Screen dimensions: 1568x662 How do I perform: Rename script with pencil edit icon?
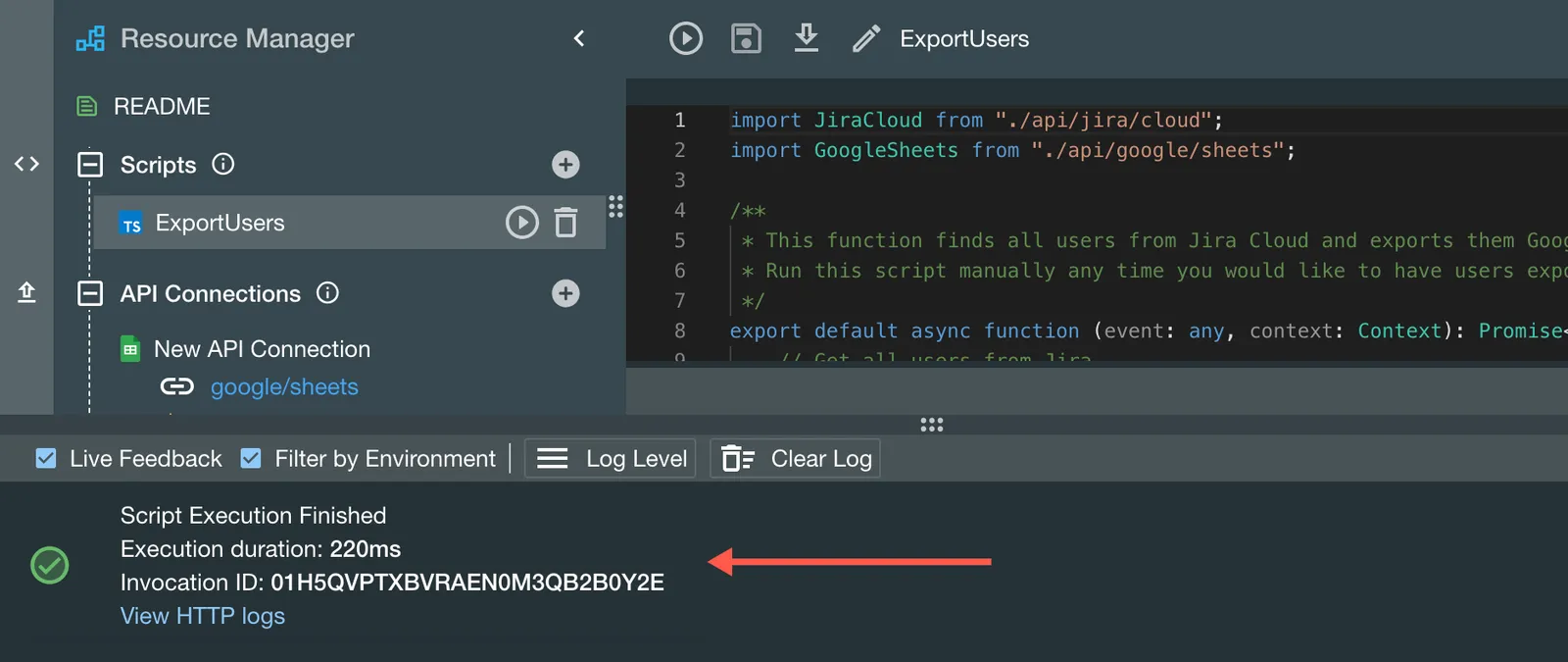click(x=866, y=38)
